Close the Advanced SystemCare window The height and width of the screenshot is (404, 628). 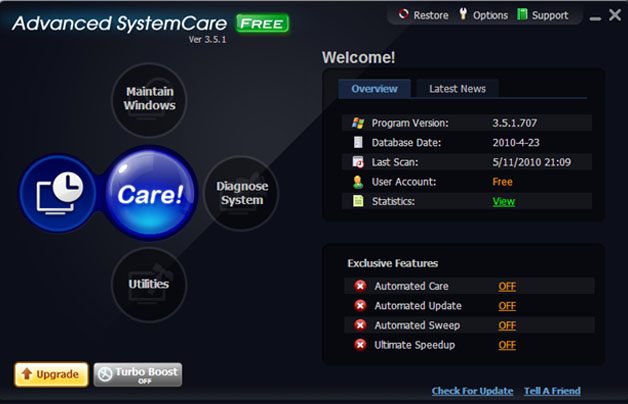point(615,15)
